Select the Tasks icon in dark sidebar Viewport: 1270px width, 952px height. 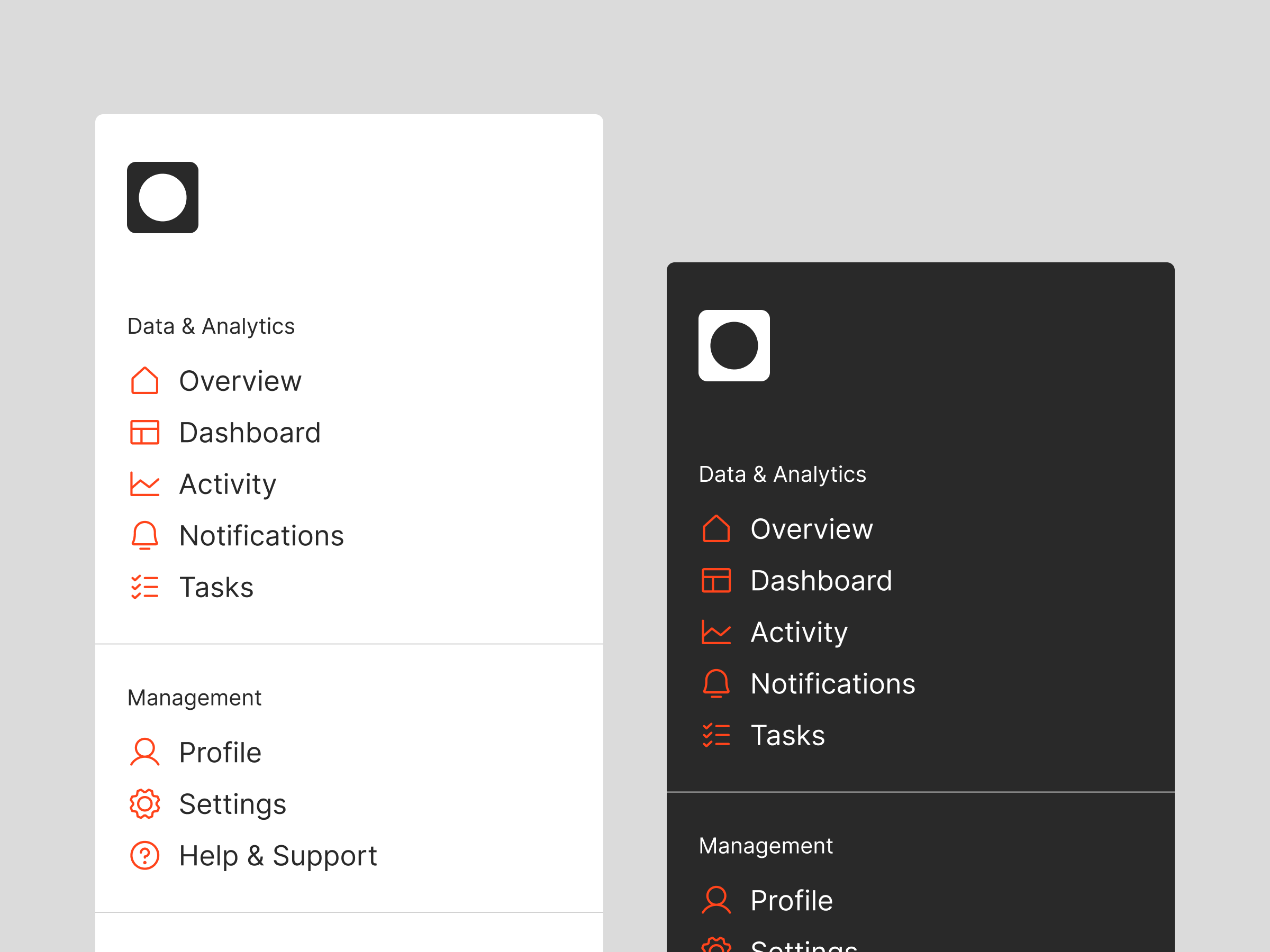(x=716, y=735)
